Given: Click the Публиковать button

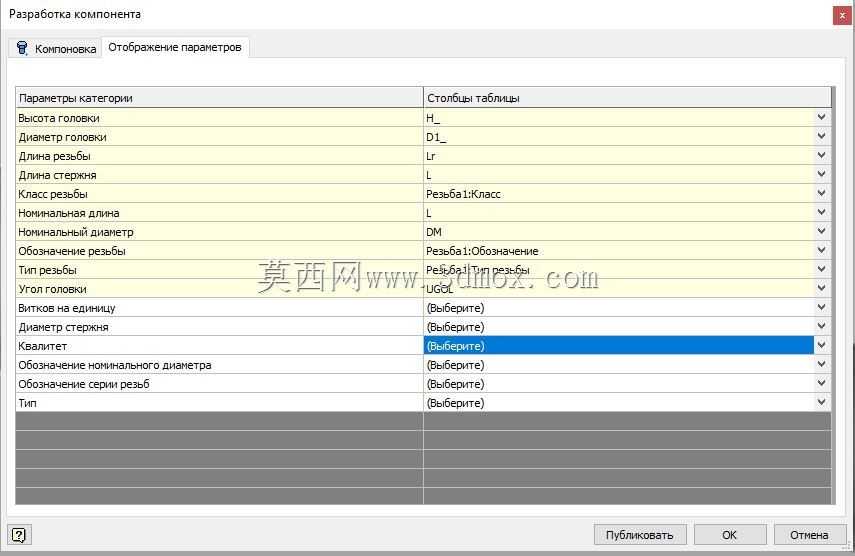Looking at the screenshot, I should 640,535.
